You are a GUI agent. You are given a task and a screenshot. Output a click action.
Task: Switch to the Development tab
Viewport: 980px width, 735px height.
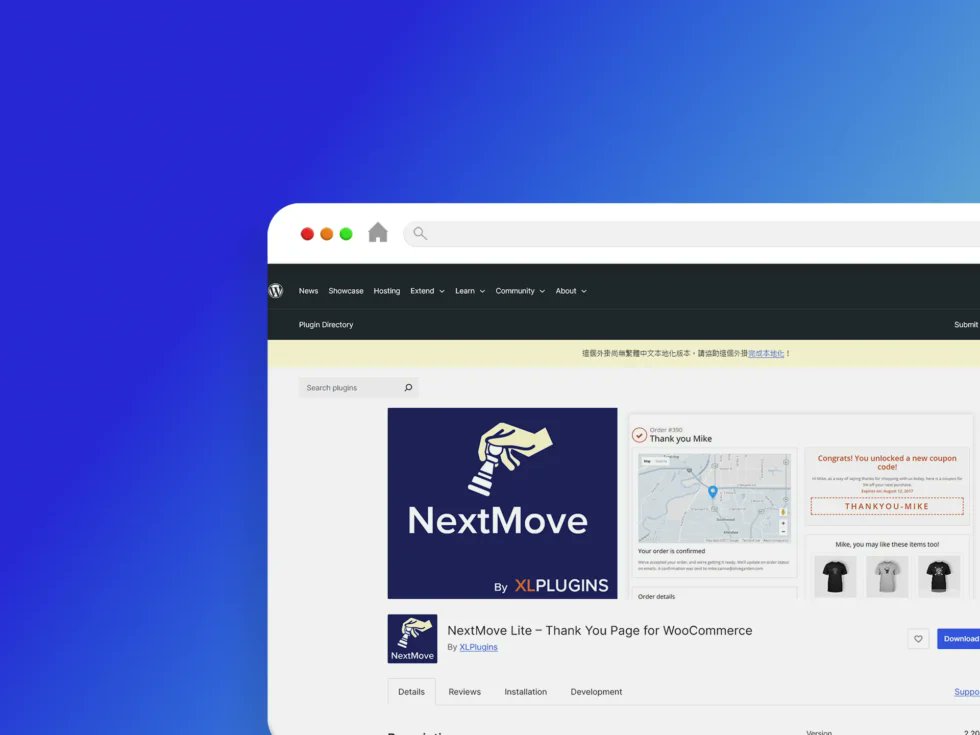(596, 692)
